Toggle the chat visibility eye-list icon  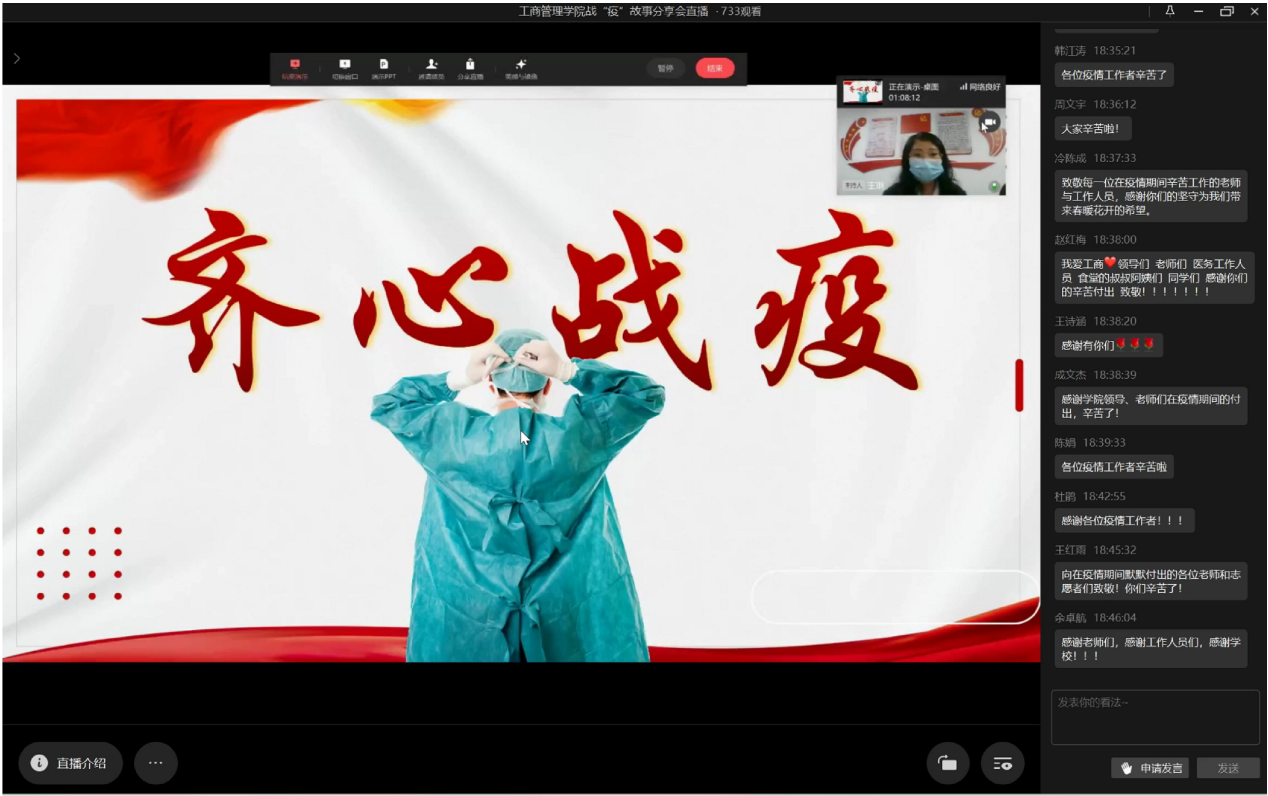(x=1002, y=763)
